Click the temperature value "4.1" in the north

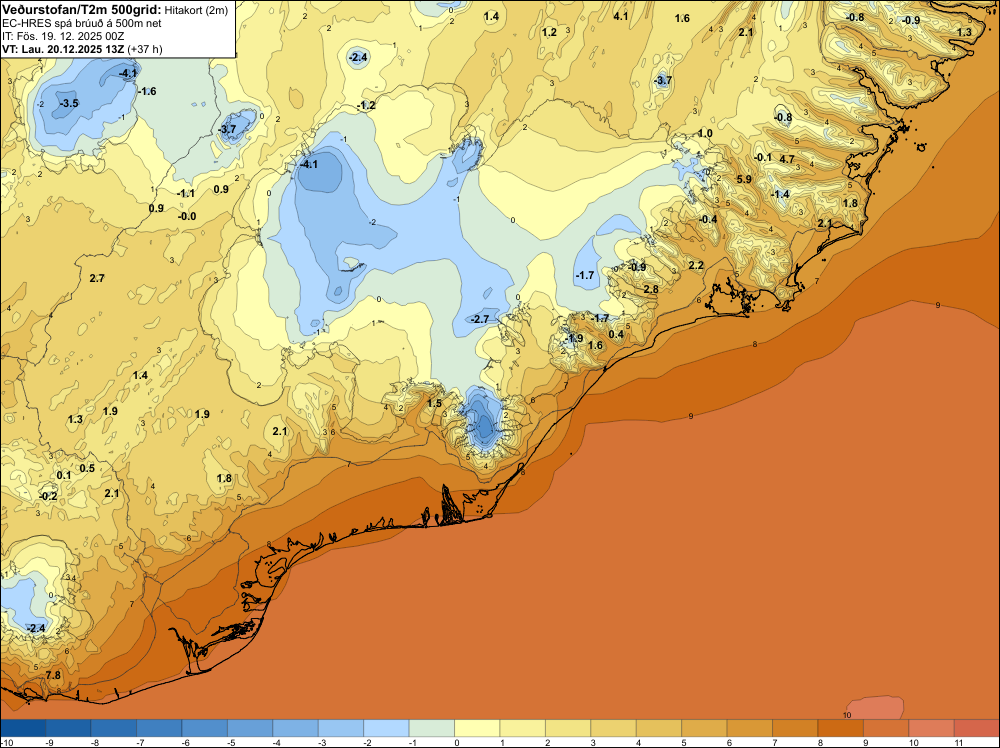(621, 16)
